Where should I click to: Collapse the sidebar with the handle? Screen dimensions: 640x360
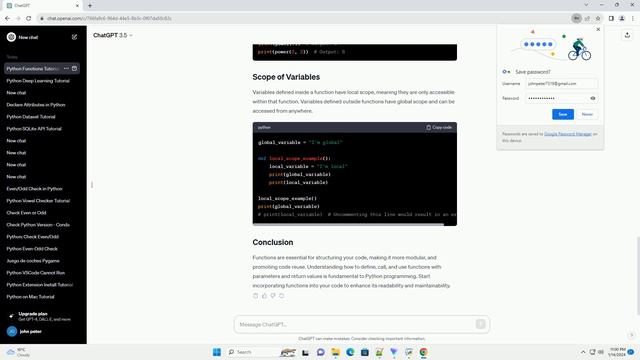(x=92, y=185)
